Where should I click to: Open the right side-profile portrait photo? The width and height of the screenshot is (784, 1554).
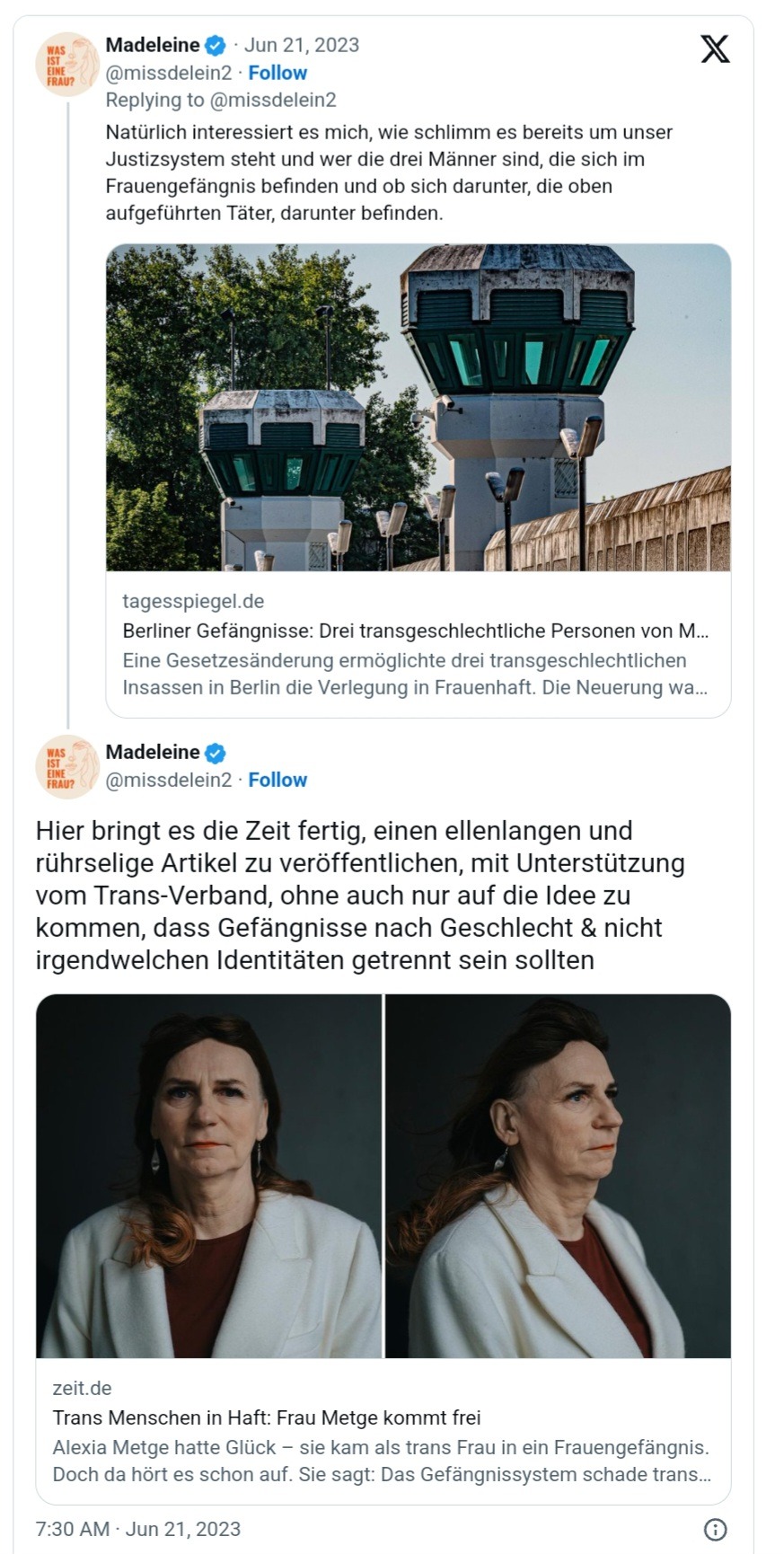[x=558, y=1176]
